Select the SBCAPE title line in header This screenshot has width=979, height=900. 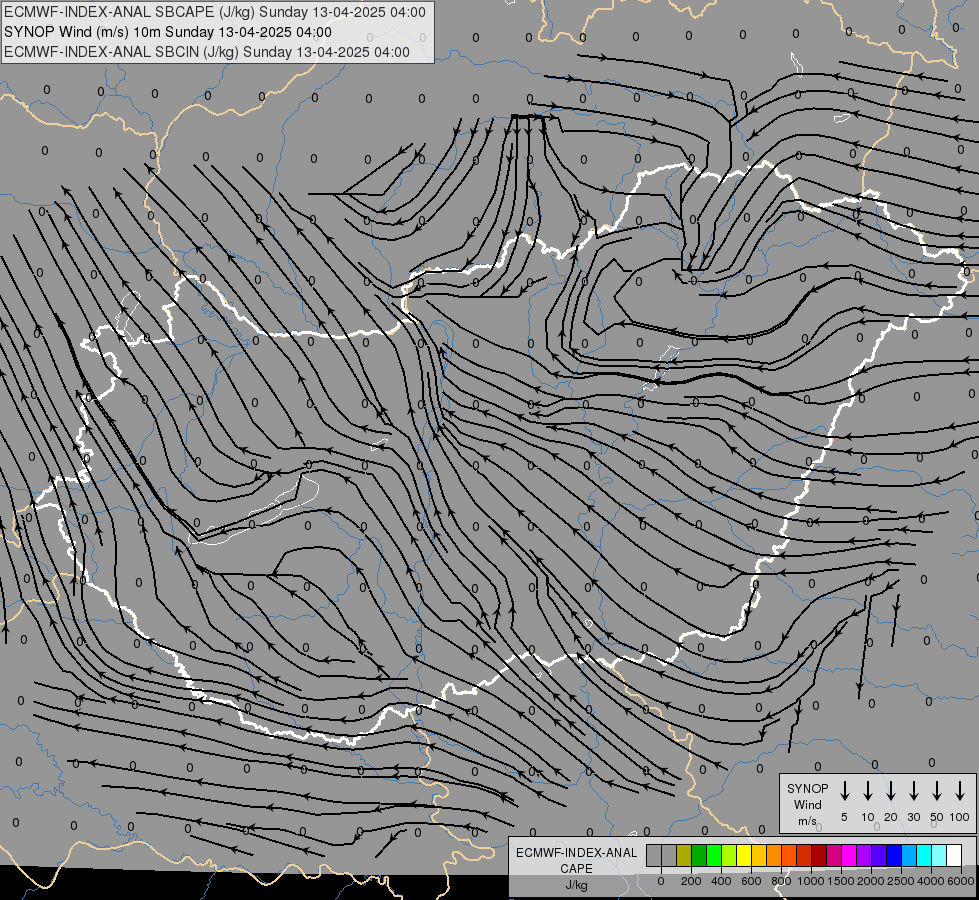tap(215, 12)
